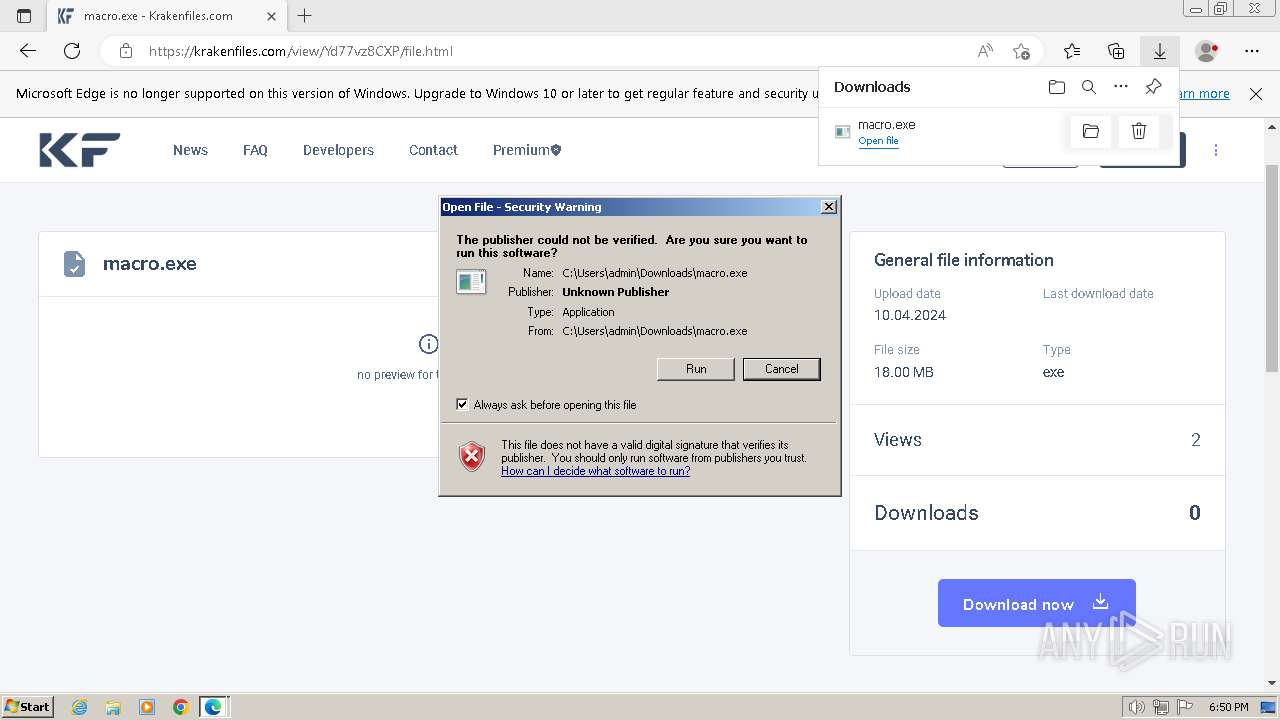The width and height of the screenshot is (1280, 720).
Task: Pin the Downloads panel
Action: tap(1153, 87)
